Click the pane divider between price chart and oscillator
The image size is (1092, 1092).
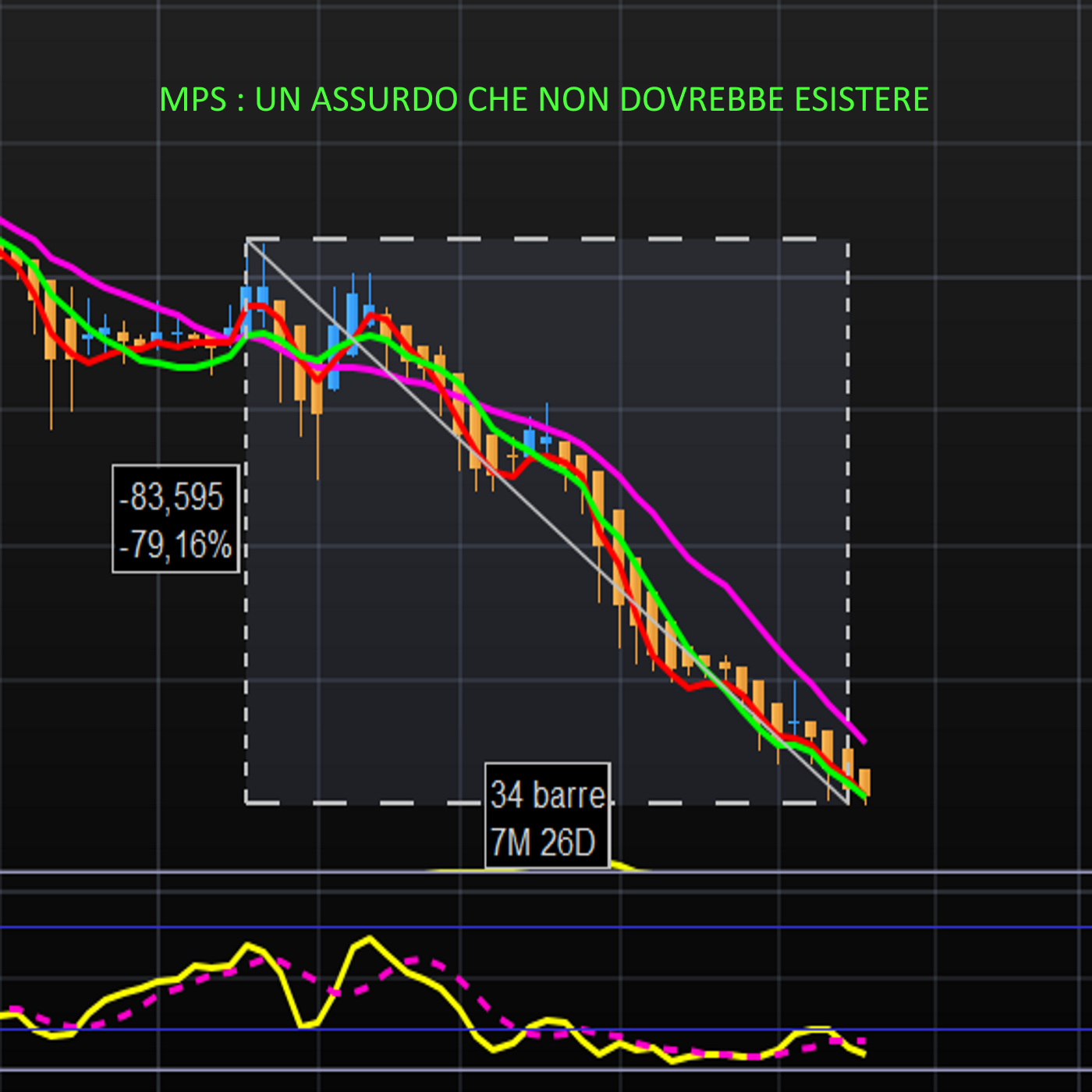coord(546,871)
